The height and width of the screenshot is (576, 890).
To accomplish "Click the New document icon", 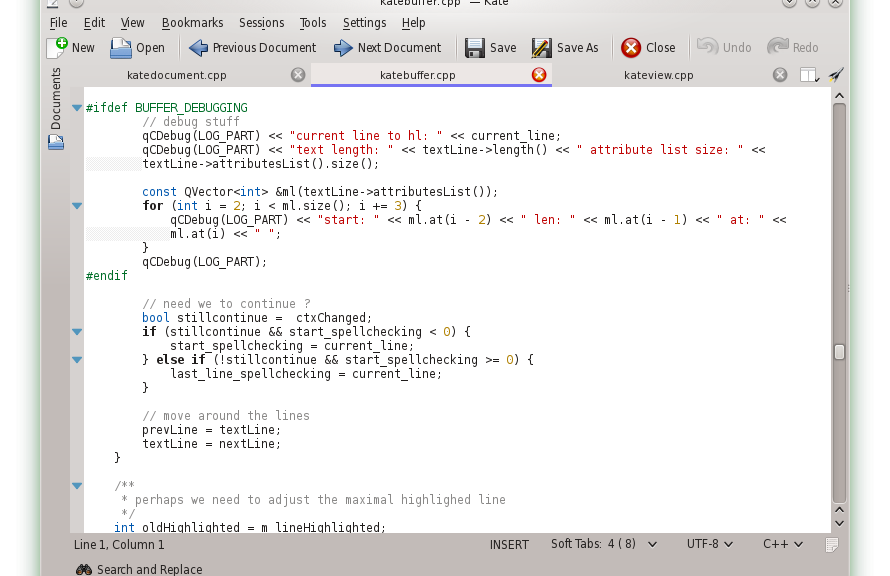I will pyautogui.click(x=57, y=47).
